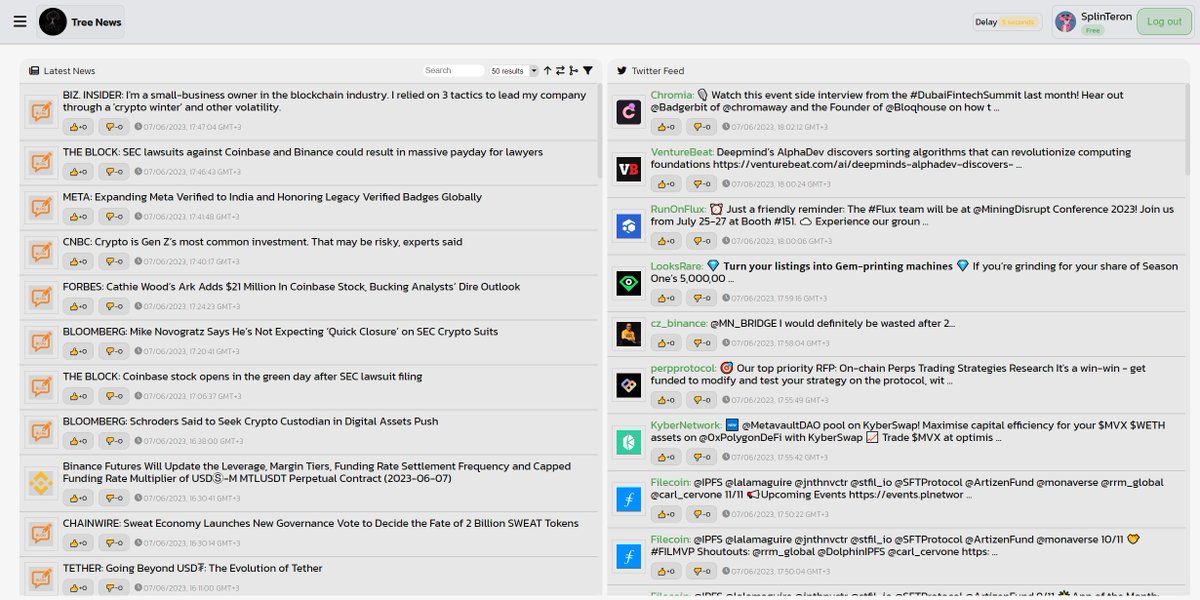Open the @chromaway link in the Chromia tweet
Image resolution: width=1200 pixels, height=600 pixels.
757,108
